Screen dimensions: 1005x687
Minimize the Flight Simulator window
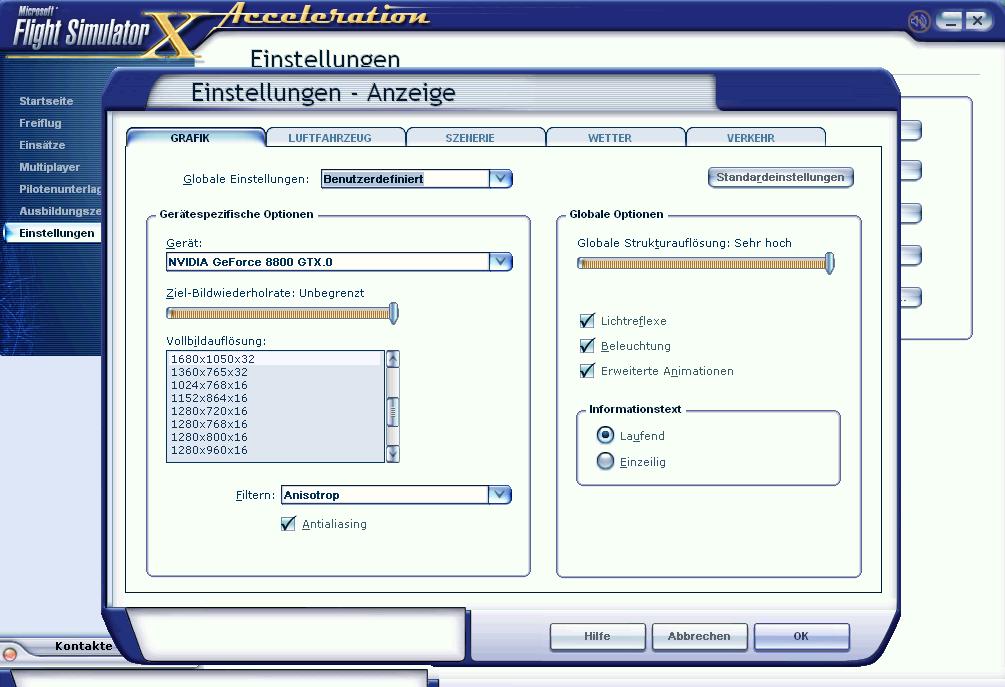click(951, 21)
